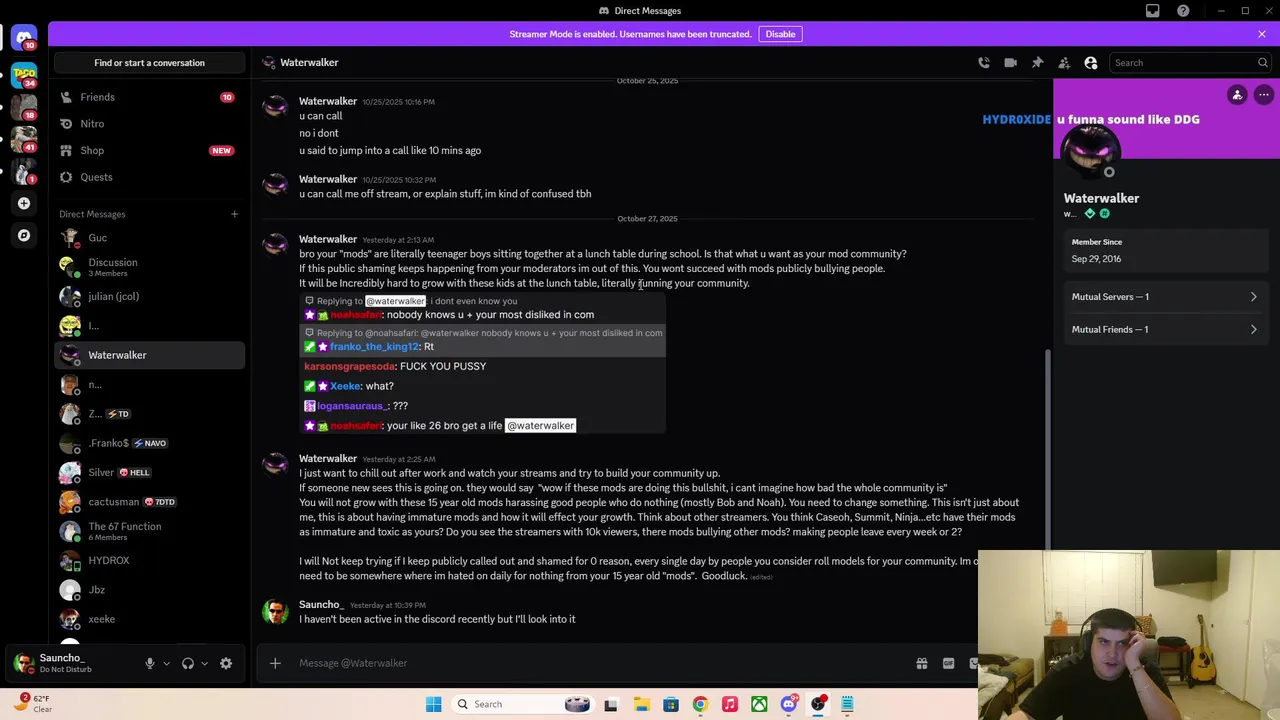1280x720 pixels.
Task: Open File Explorer from the taskbar
Action: [x=641, y=704]
